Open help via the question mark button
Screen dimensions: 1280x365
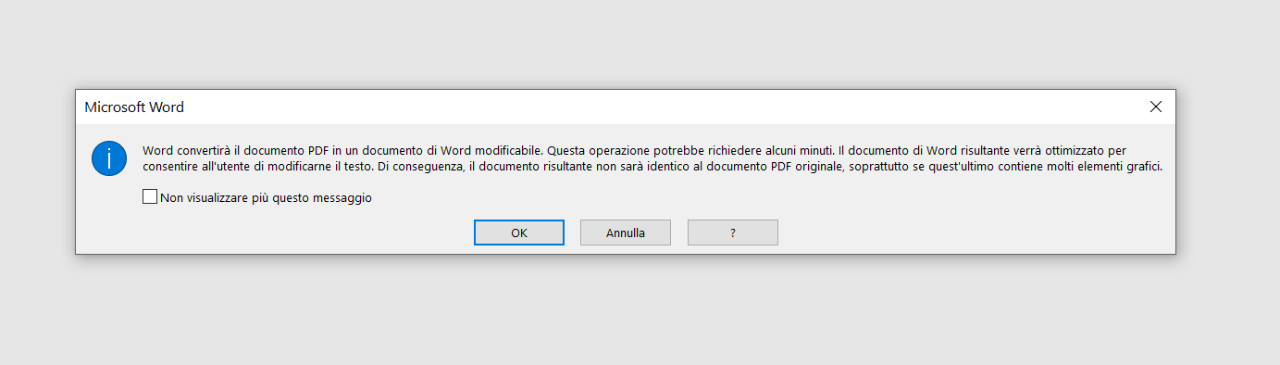[733, 233]
